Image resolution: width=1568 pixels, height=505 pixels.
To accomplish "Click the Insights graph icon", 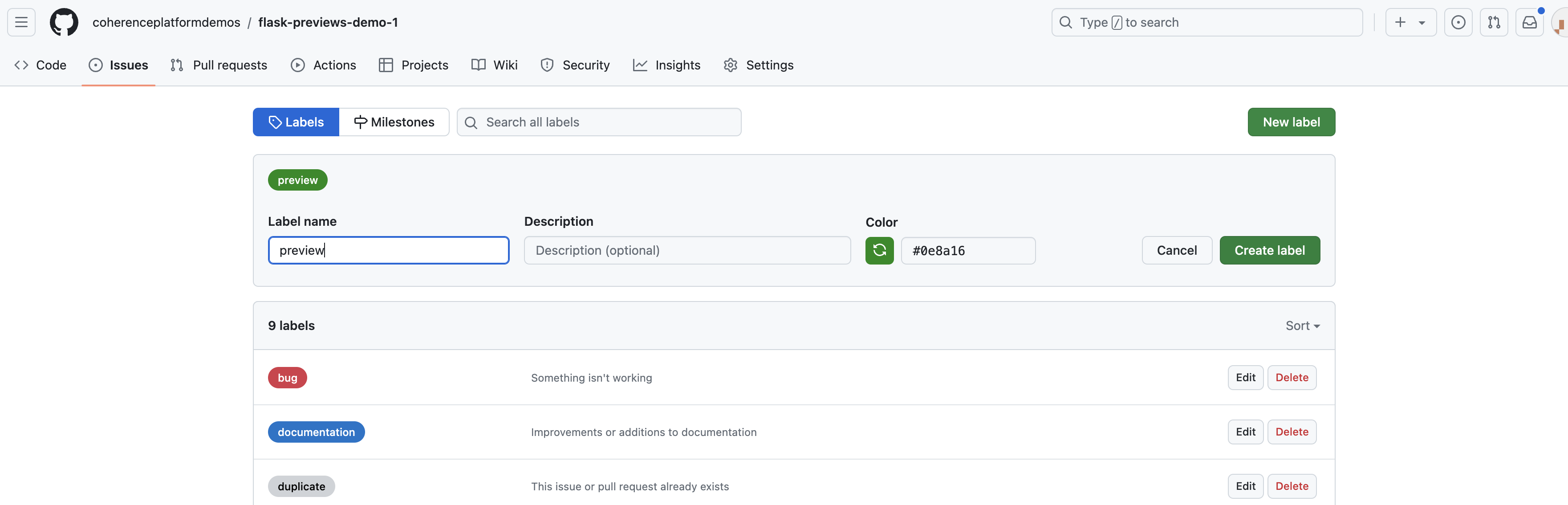I will tap(639, 65).
